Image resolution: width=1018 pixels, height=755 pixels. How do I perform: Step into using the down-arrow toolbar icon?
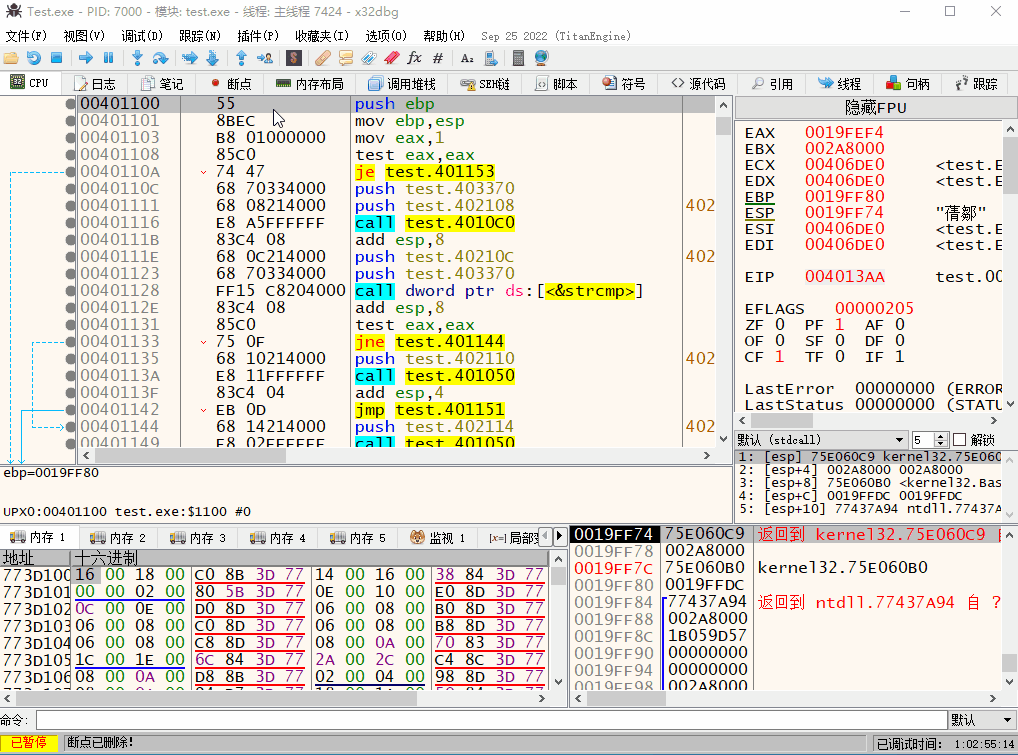pos(138,57)
